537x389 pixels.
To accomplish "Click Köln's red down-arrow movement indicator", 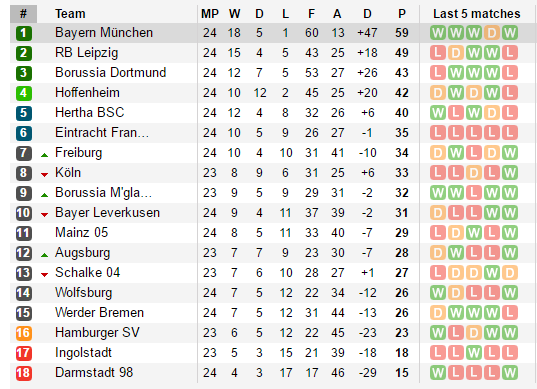I will click(44, 175).
